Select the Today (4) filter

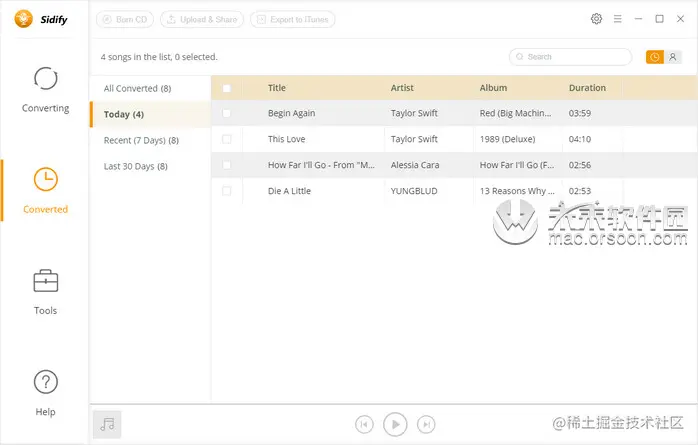click(150, 114)
